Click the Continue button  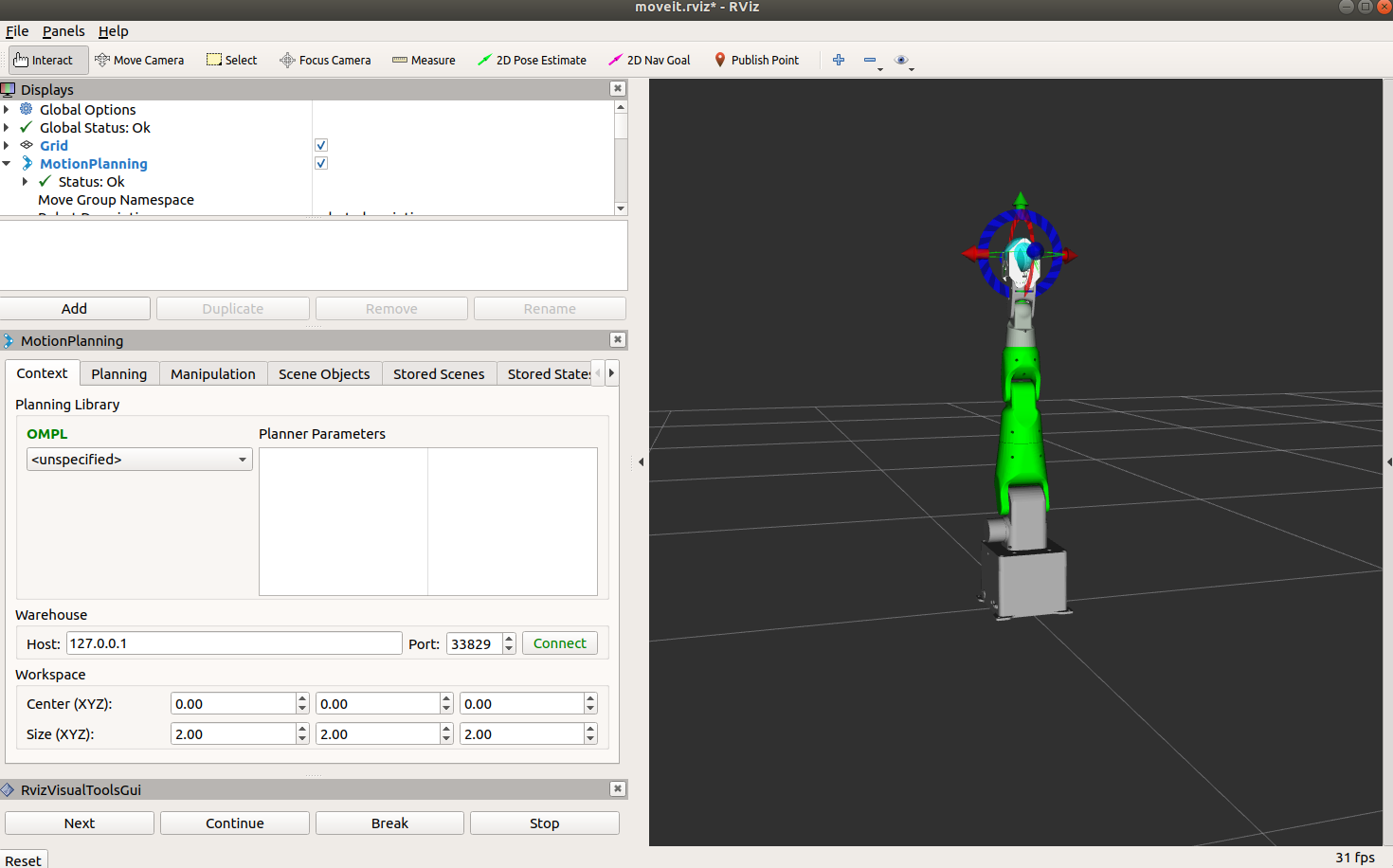click(235, 823)
